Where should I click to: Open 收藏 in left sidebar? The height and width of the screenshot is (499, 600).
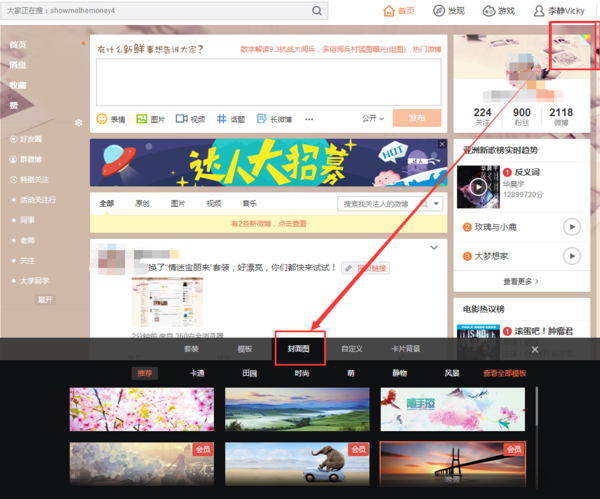click(18, 85)
